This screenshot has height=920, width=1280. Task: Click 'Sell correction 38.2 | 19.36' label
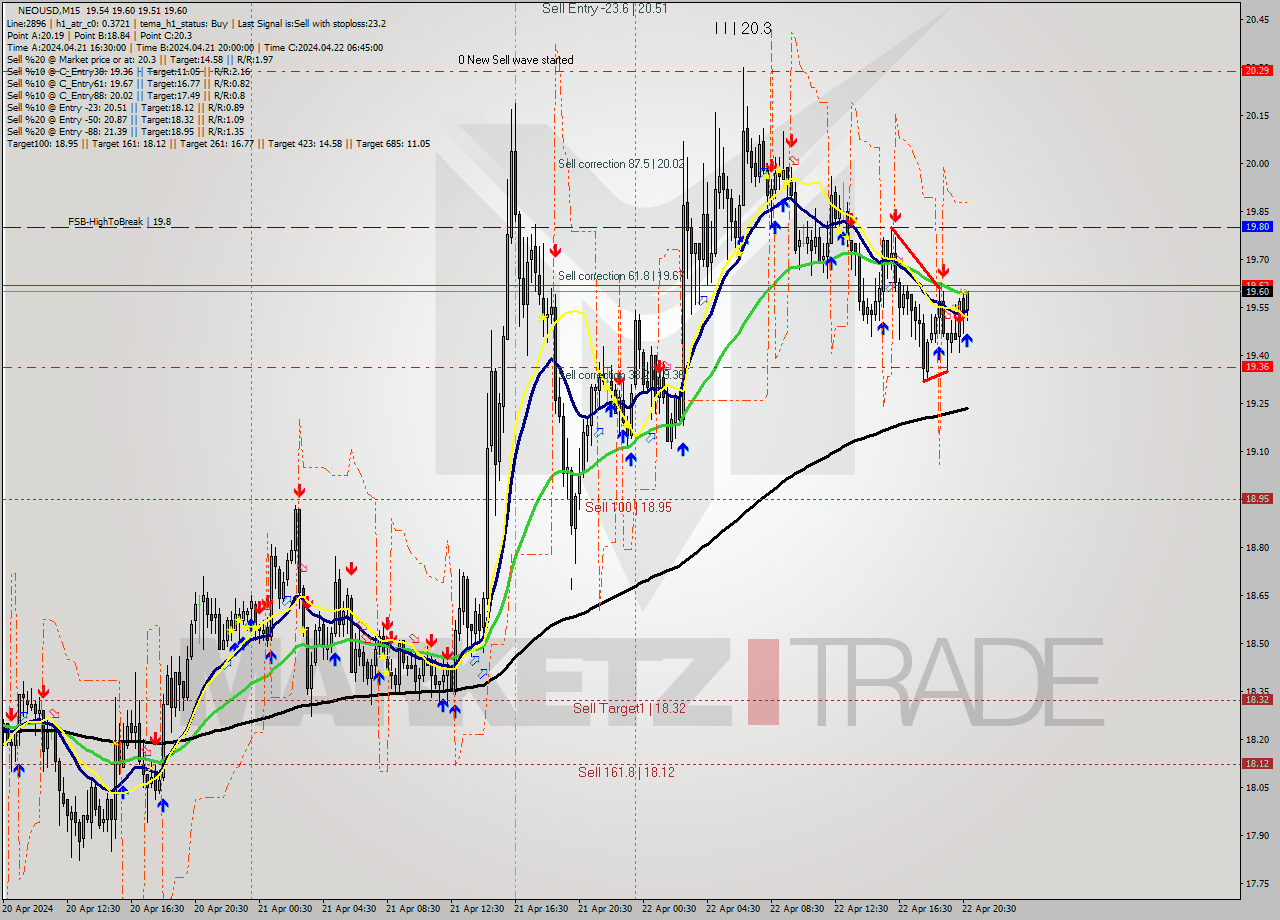click(621, 375)
